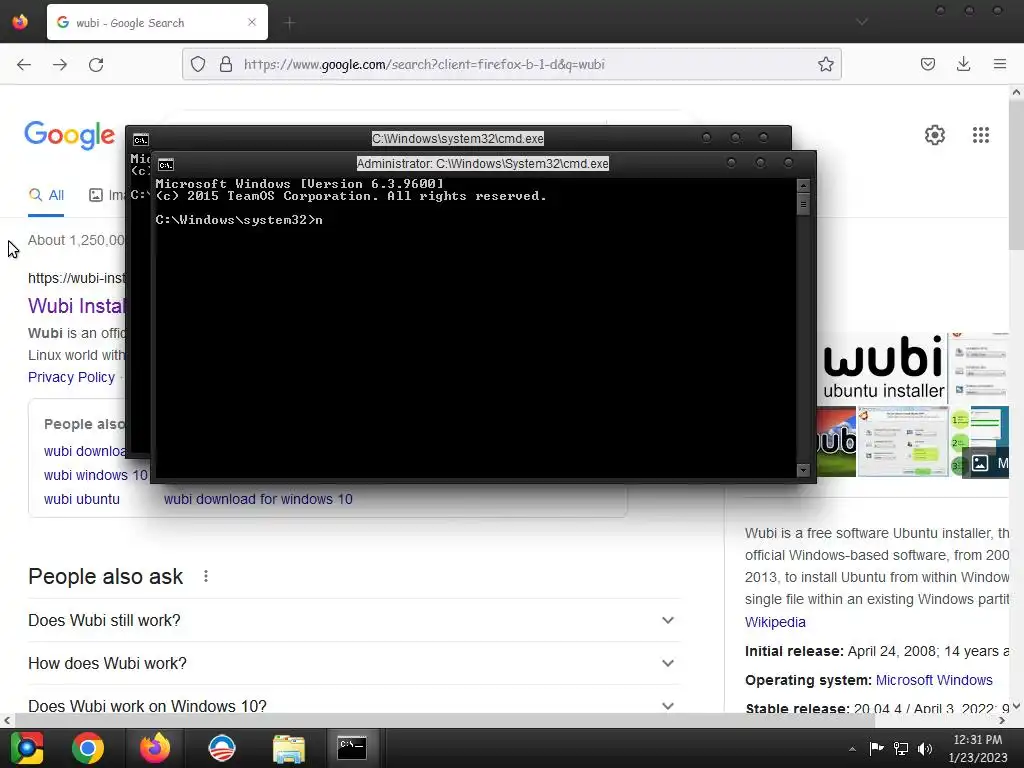Open File Explorer from taskbar

pyautogui.click(x=289, y=748)
